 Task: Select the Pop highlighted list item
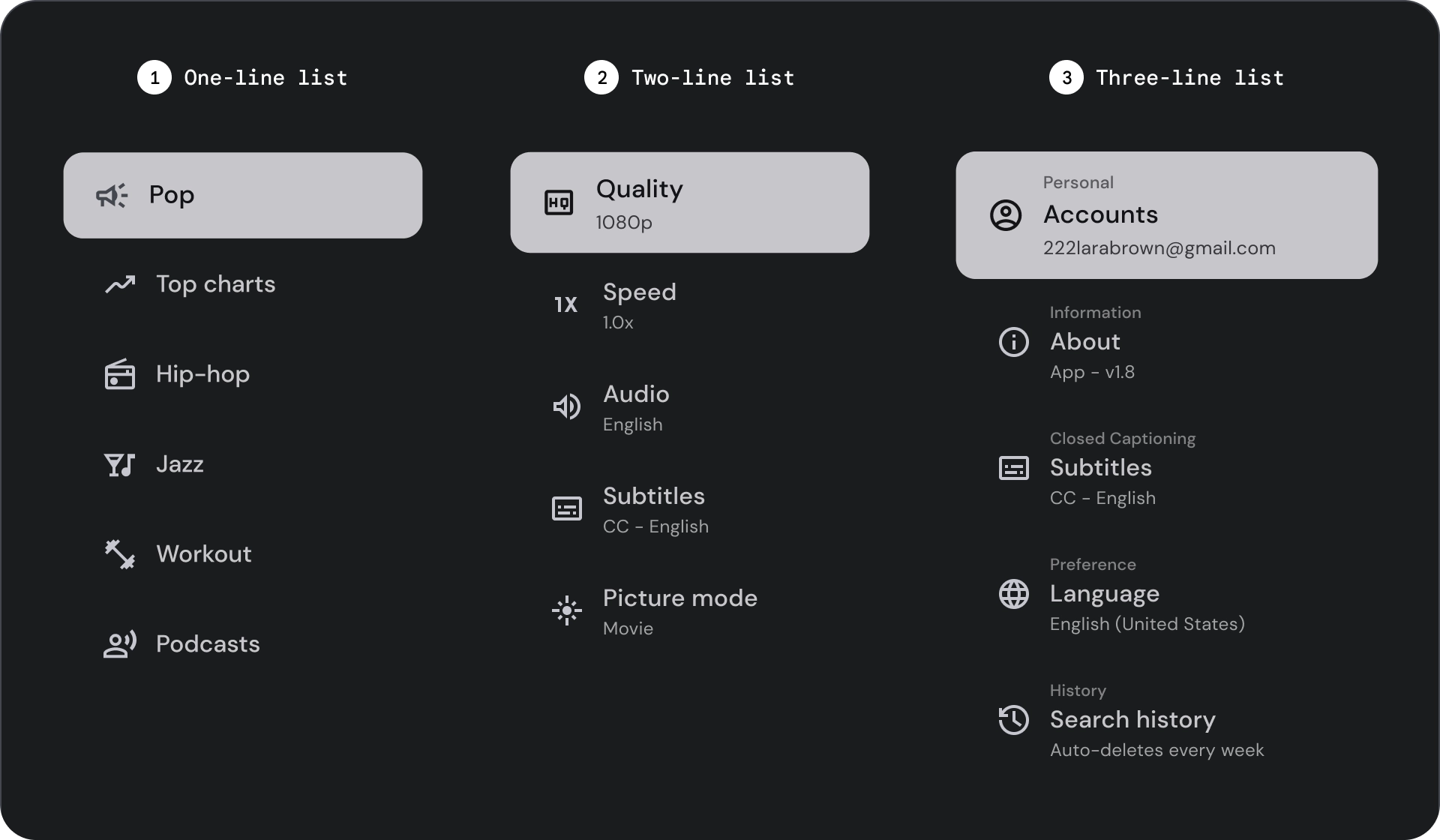(243, 195)
